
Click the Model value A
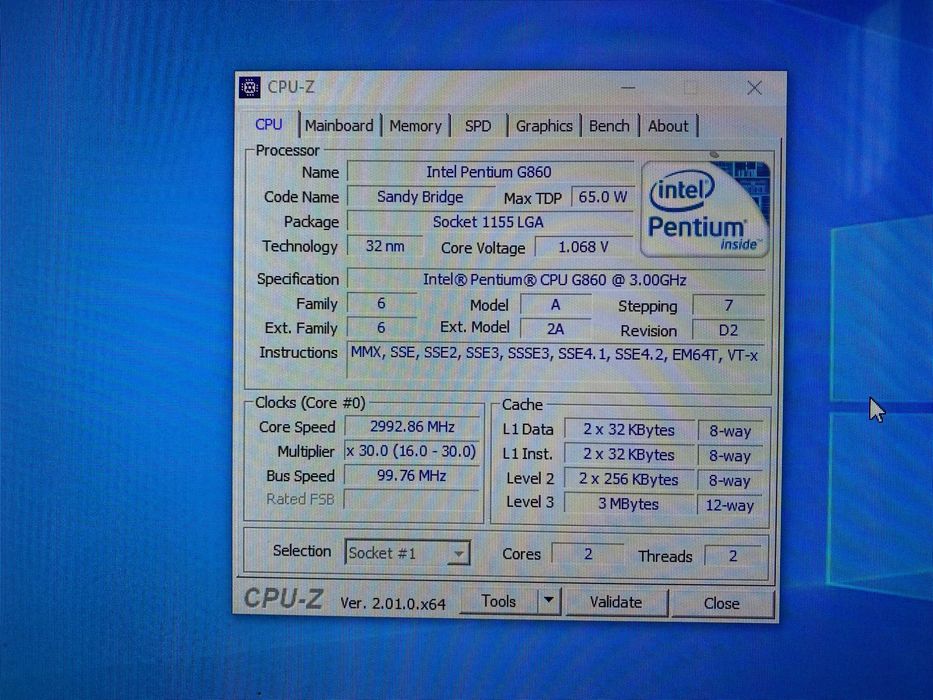555,305
